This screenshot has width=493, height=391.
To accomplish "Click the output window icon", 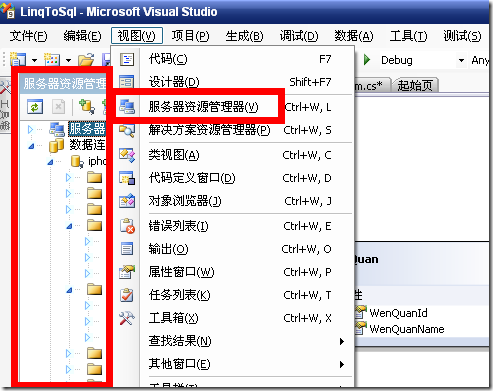I will 127,249.
